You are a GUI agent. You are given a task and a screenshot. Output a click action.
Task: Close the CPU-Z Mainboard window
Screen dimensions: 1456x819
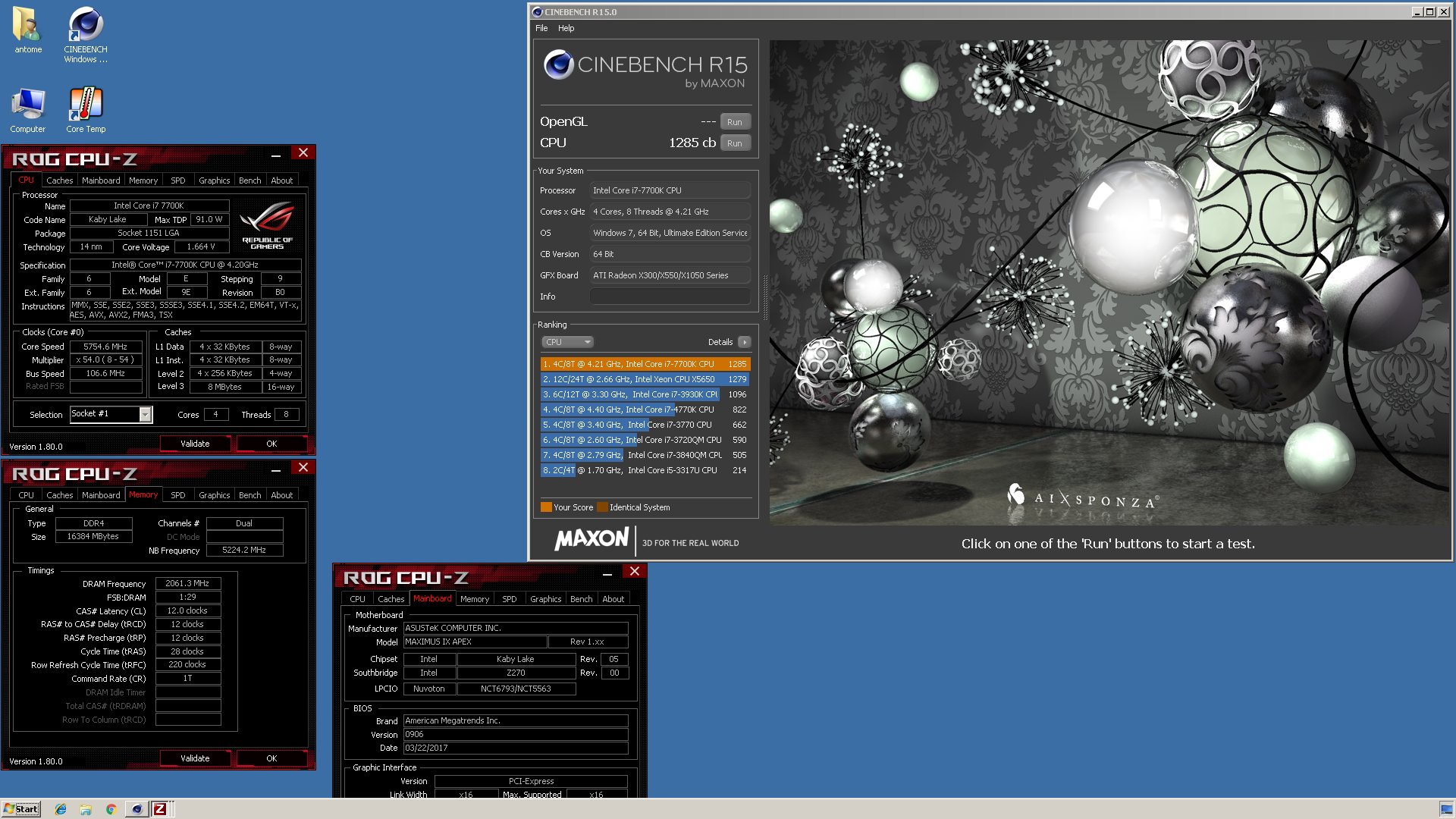click(x=635, y=571)
